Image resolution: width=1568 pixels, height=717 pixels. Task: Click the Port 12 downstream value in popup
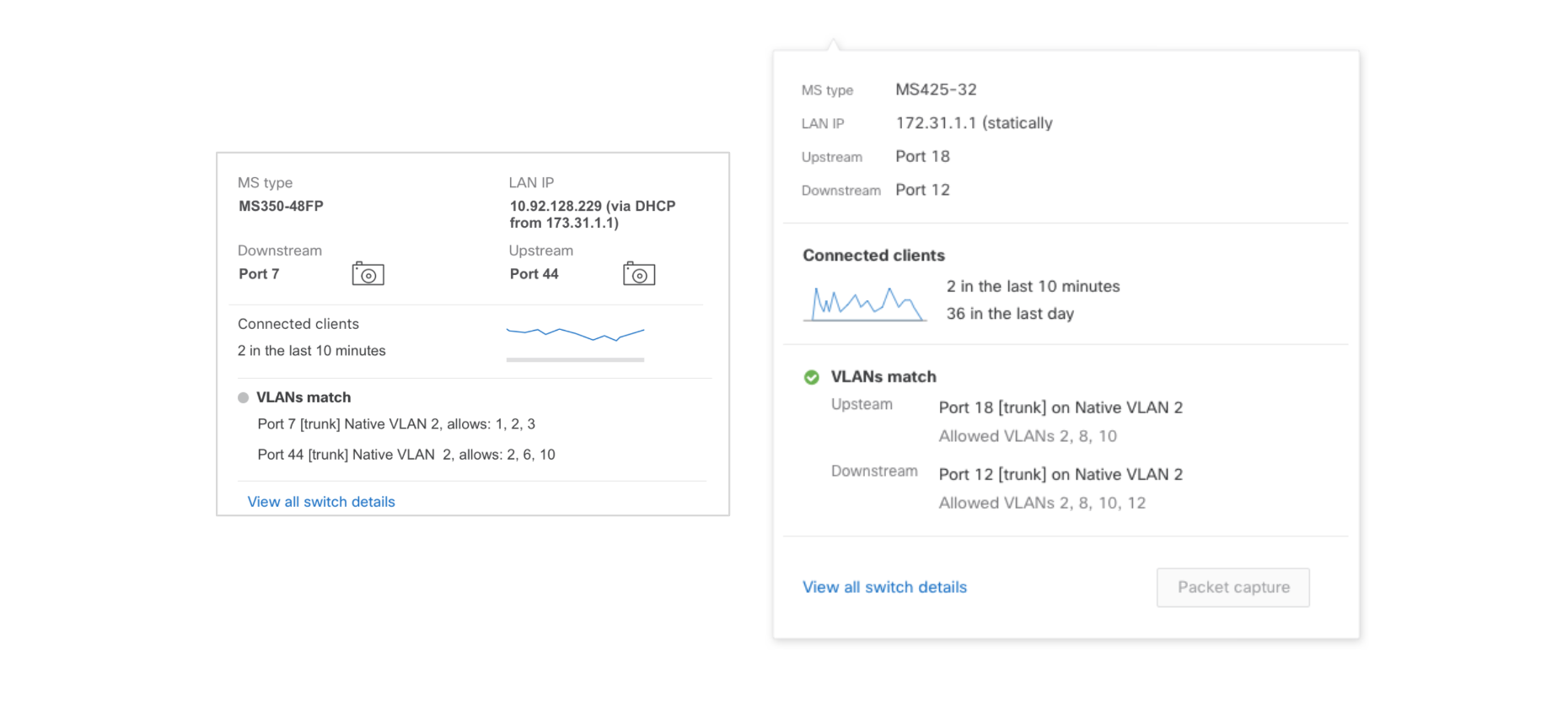coord(922,190)
